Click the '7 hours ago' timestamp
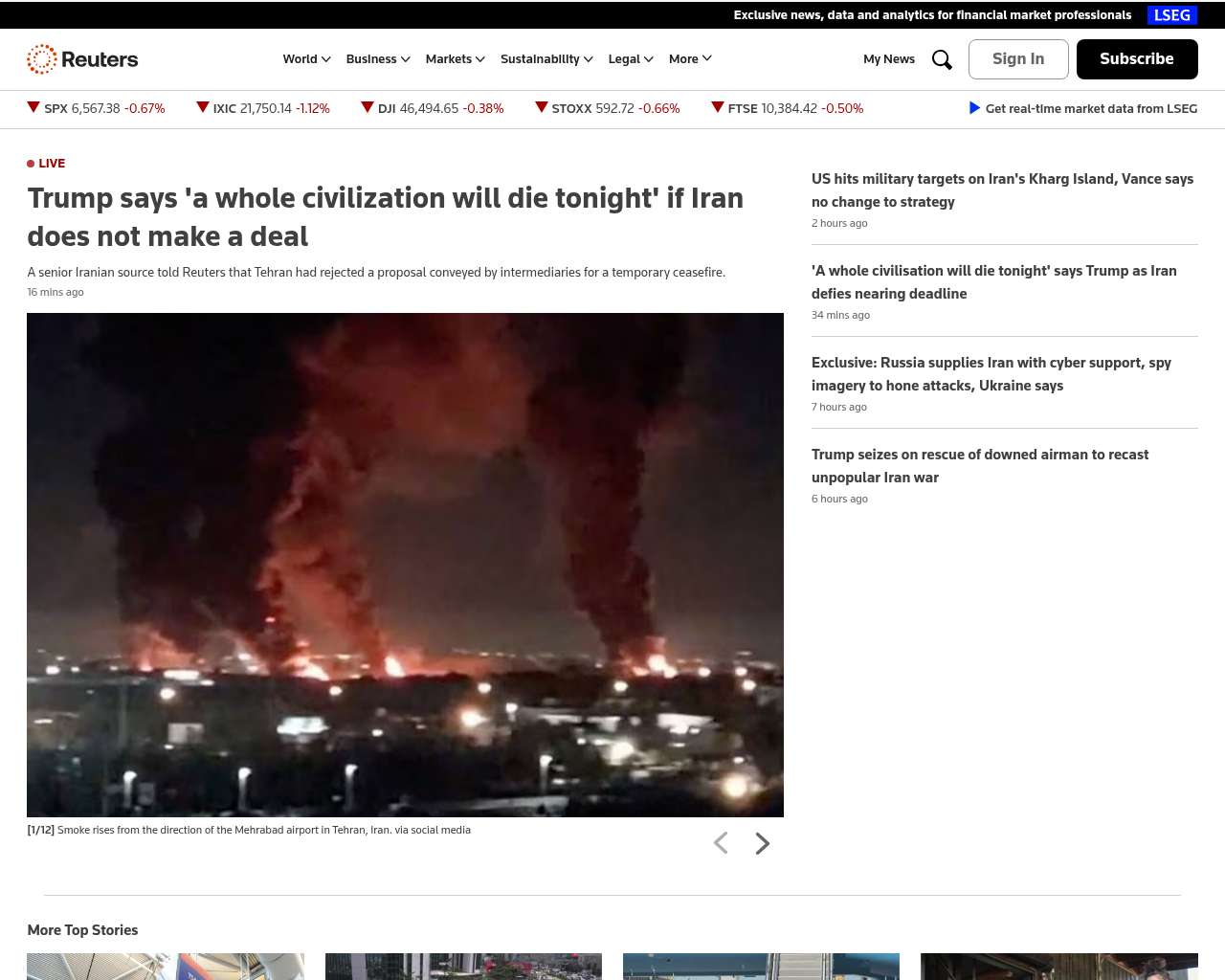The image size is (1225, 980). coord(839,408)
